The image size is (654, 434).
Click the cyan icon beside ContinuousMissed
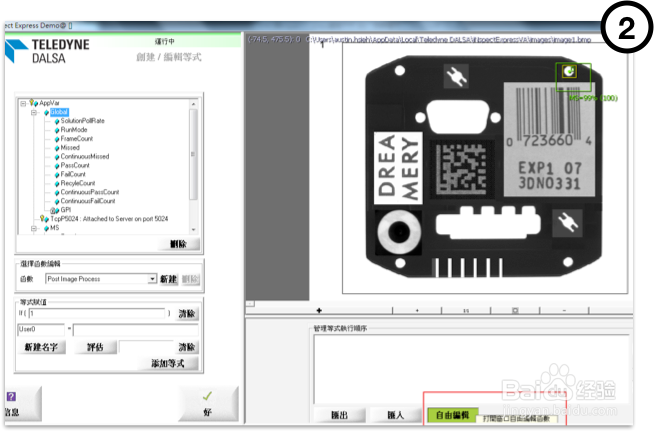pos(57,157)
